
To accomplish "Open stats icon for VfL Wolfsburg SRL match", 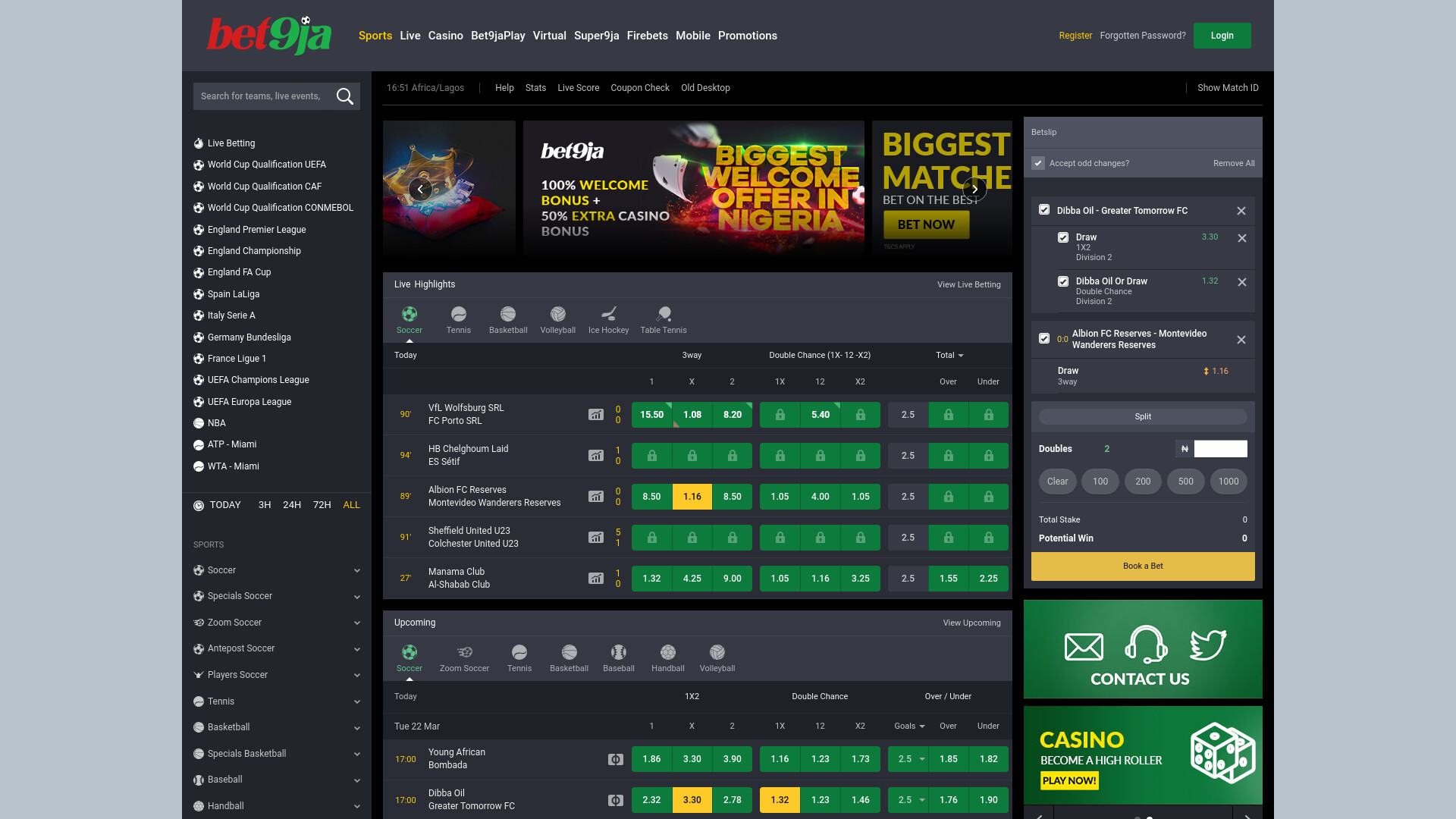I will pos(596,415).
